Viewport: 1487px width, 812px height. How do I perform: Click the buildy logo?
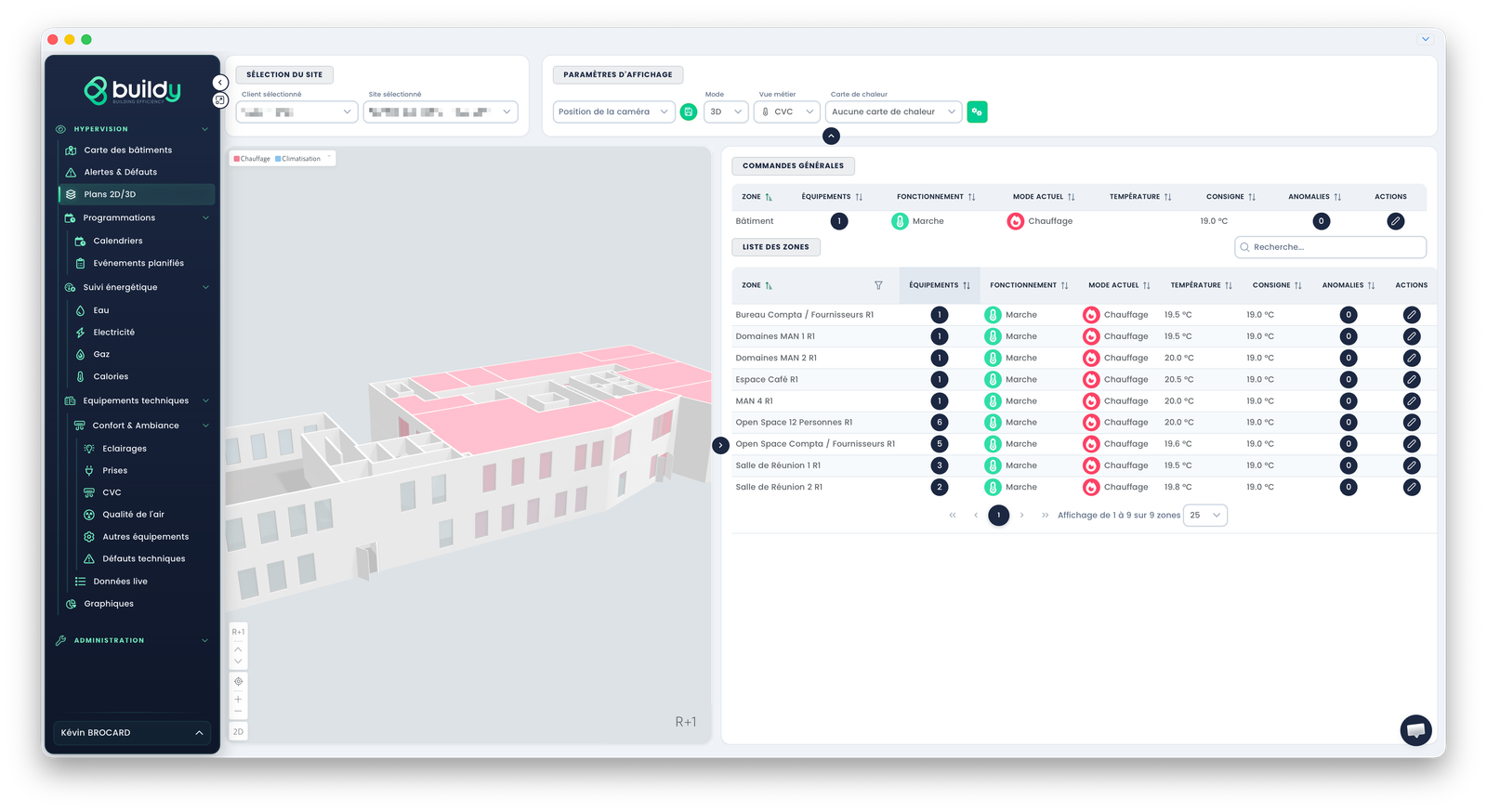coord(132,90)
